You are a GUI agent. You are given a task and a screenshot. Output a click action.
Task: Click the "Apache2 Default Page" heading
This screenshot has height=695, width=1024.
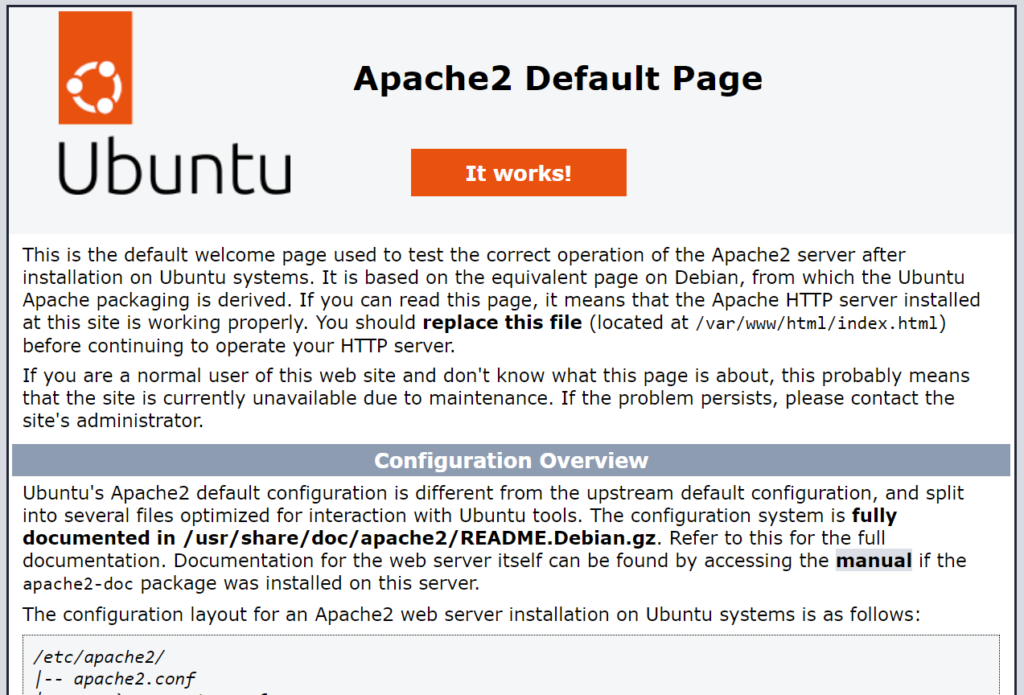(x=557, y=78)
